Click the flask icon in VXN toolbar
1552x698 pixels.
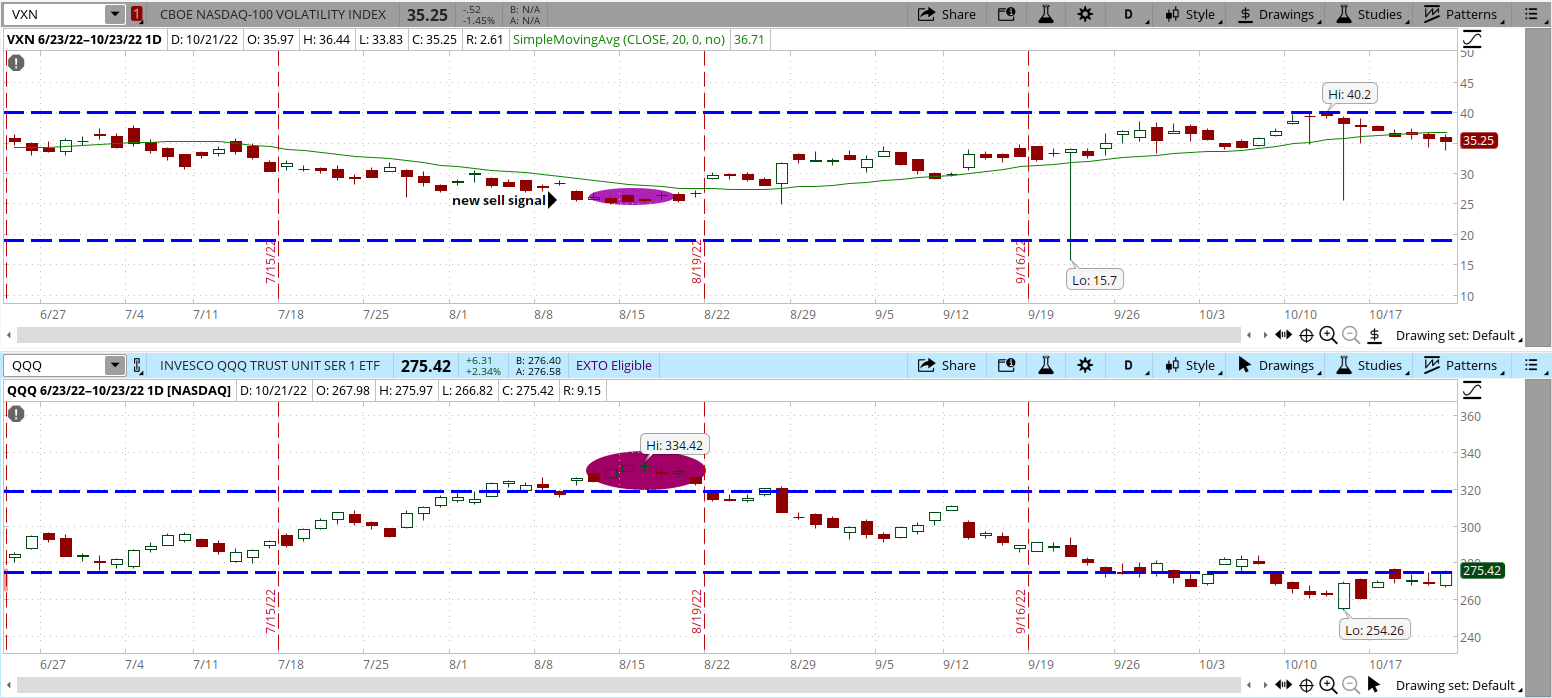click(1046, 14)
